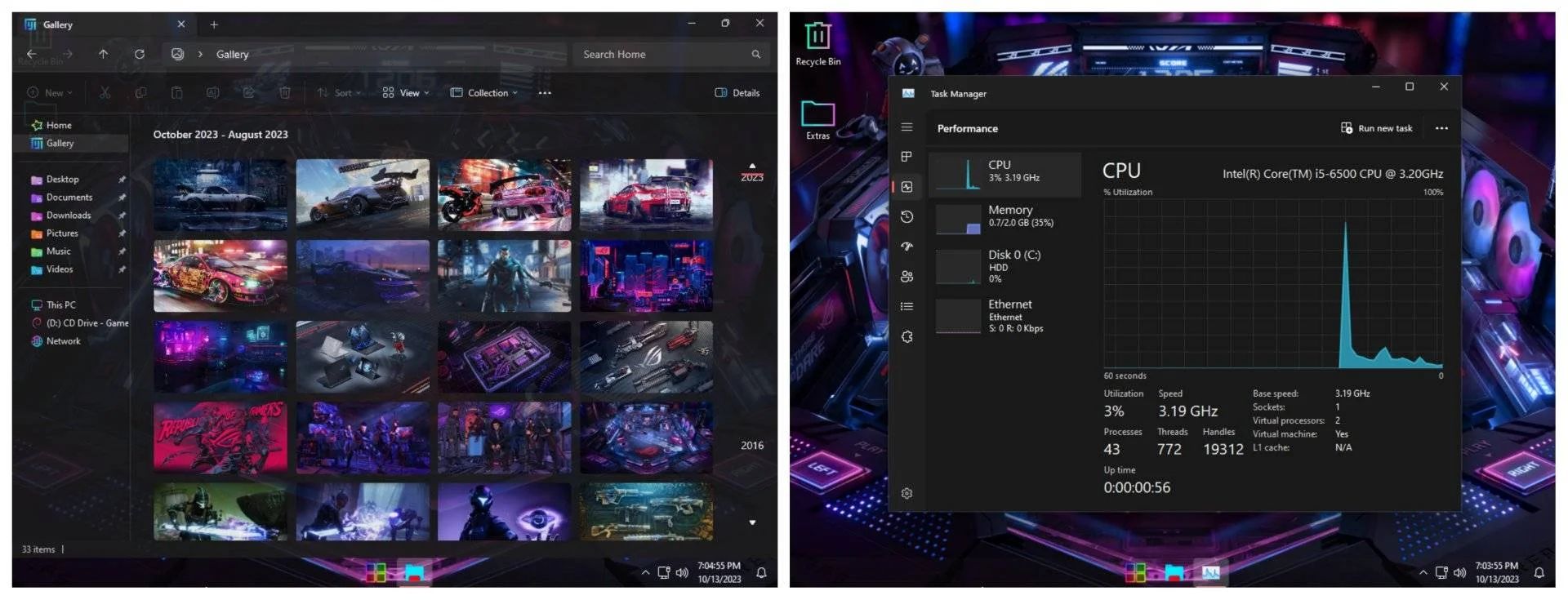Select the red Republic of Gamers thumbnail

click(220, 438)
